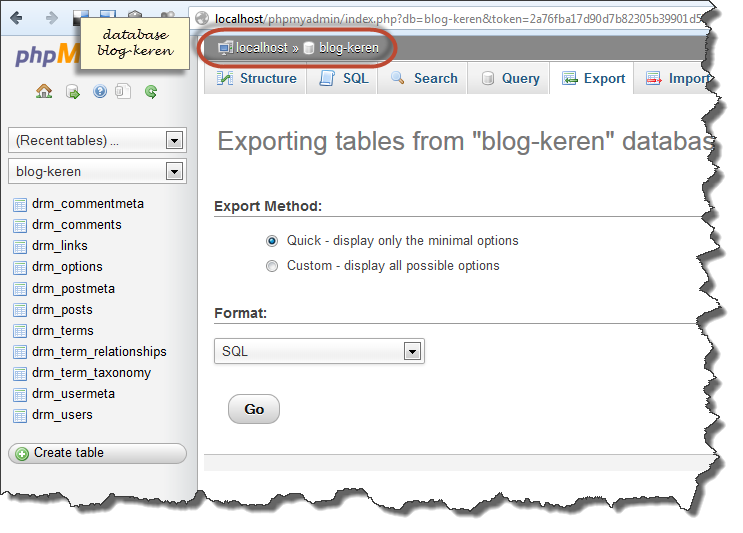743x533 pixels.
Task: Open the blog-keren database dropdown
Action: click(97, 172)
